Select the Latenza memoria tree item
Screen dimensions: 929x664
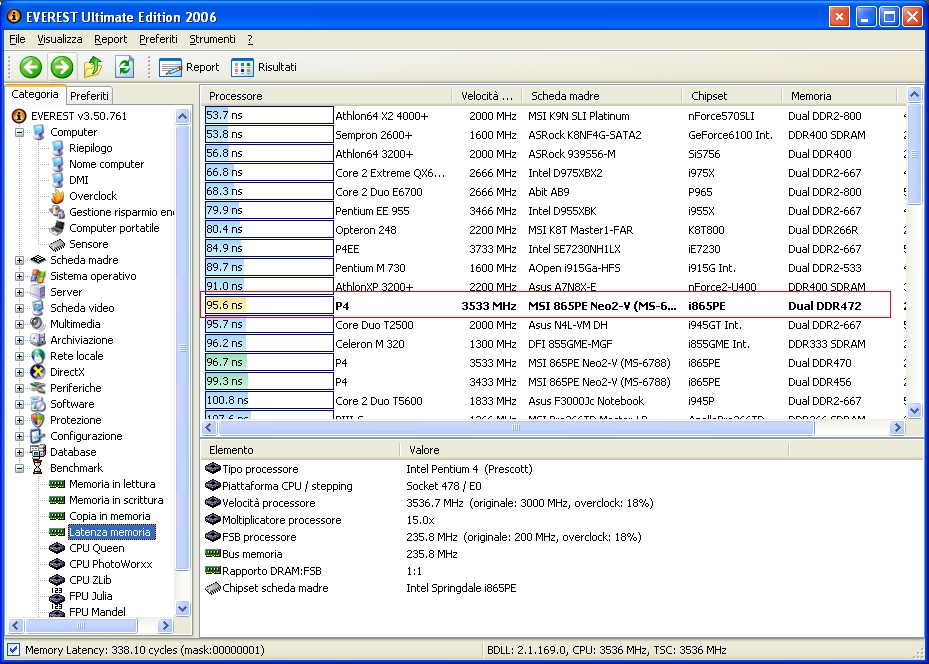(x=110, y=532)
